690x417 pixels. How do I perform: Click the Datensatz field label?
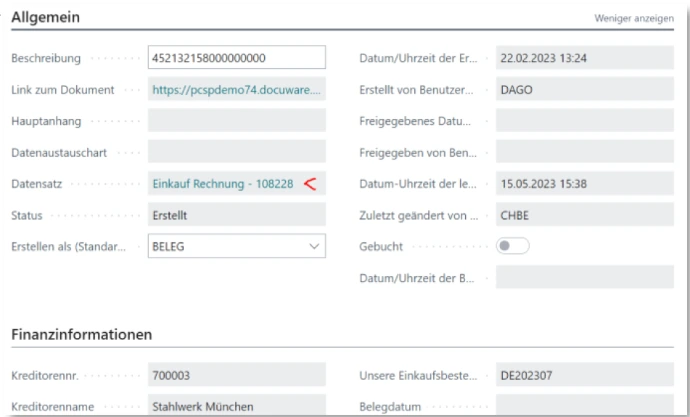coord(37,184)
